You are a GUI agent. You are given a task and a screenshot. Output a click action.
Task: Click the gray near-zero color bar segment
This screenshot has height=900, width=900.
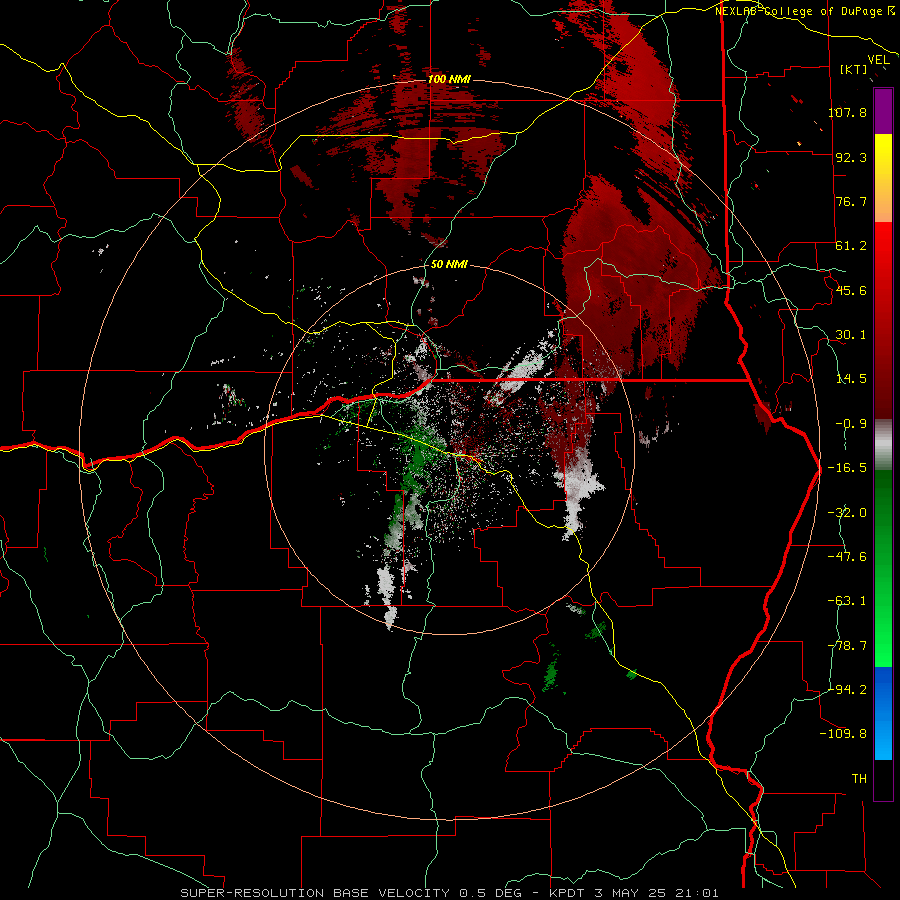point(883,445)
